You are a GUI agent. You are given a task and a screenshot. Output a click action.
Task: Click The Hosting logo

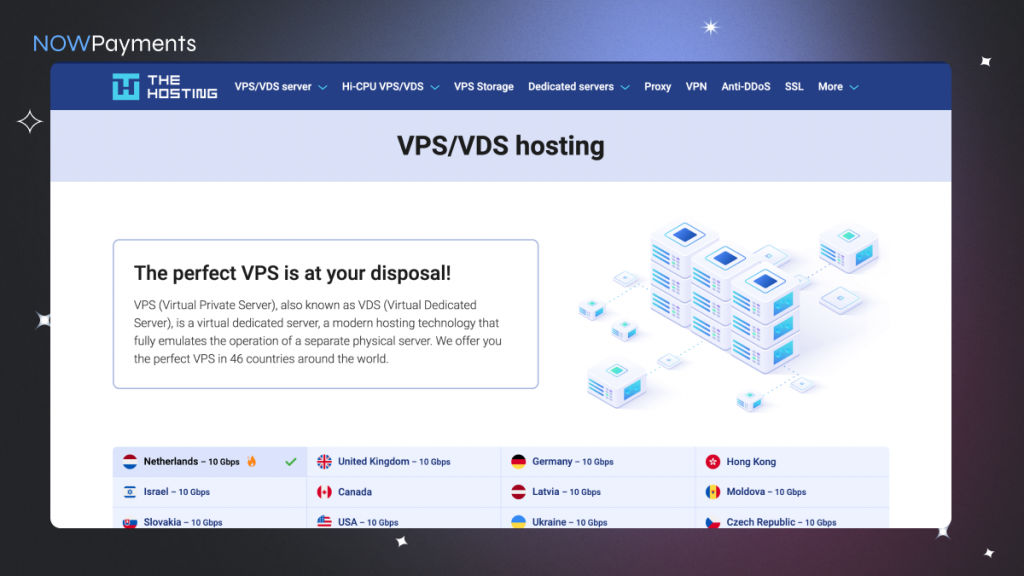tap(165, 86)
